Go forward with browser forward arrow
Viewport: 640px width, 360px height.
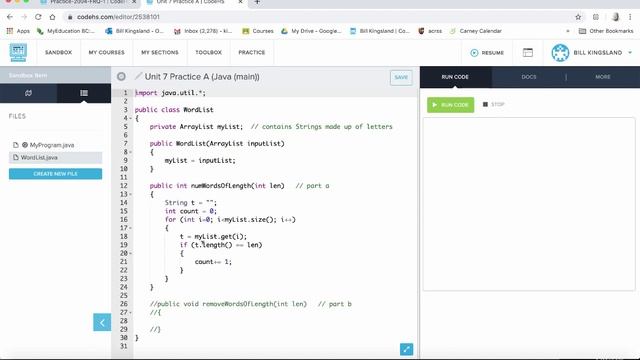[x=24, y=17]
